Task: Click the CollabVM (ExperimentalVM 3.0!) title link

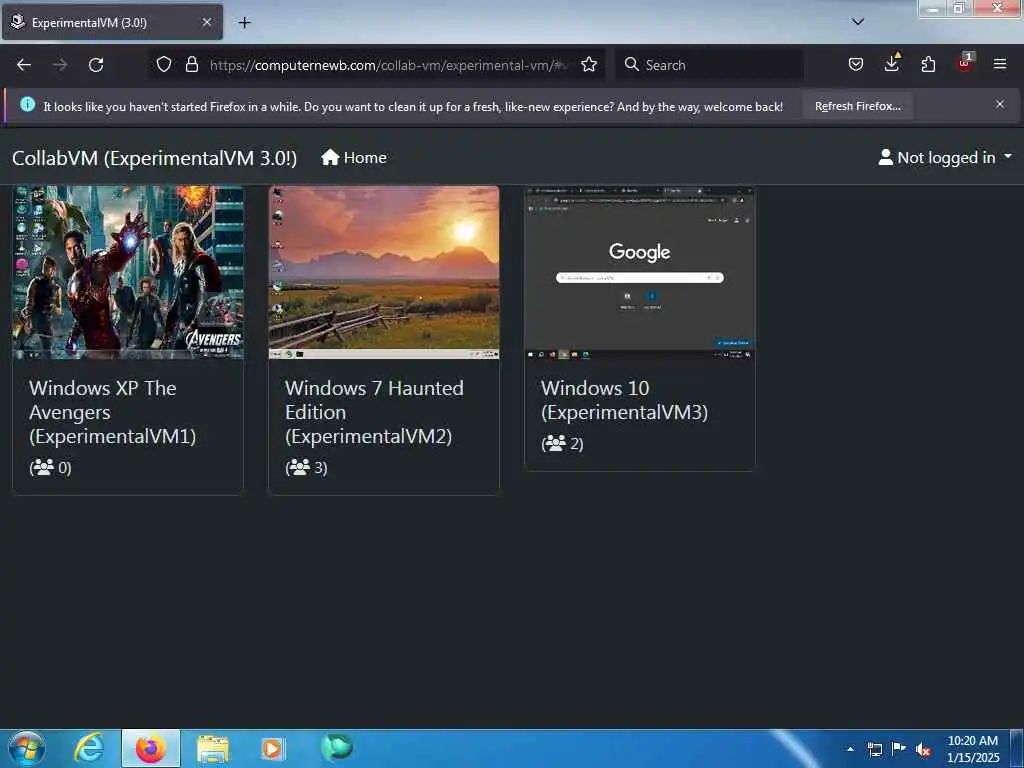Action: pyautogui.click(x=154, y=158)
